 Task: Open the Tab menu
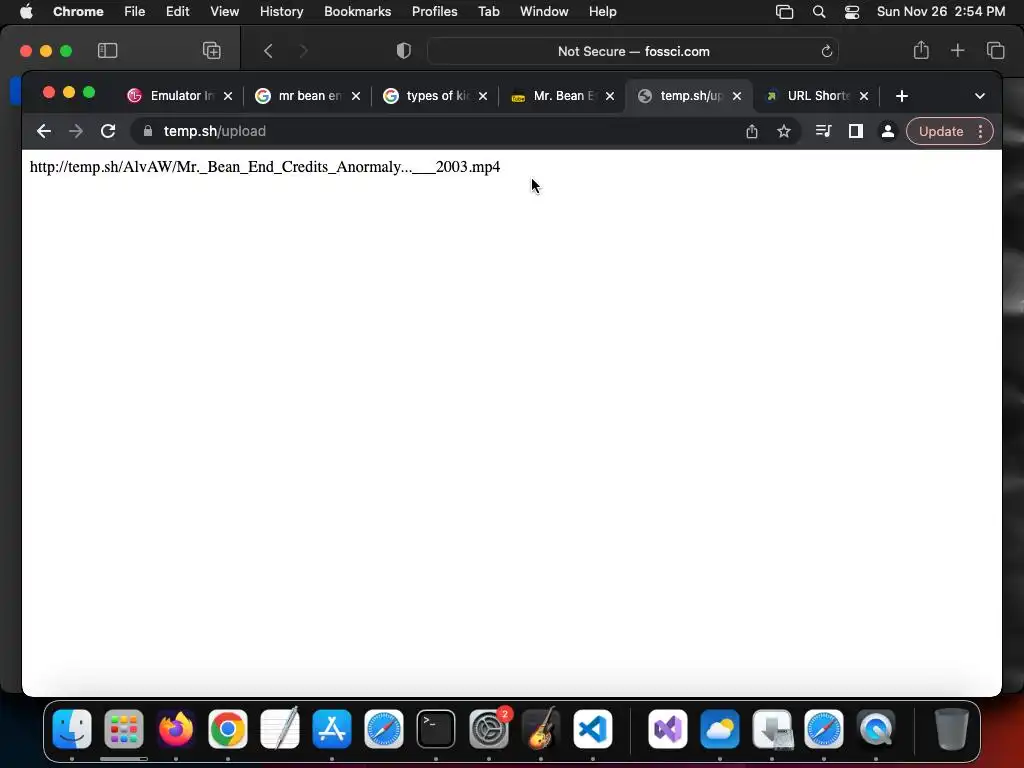488,12
